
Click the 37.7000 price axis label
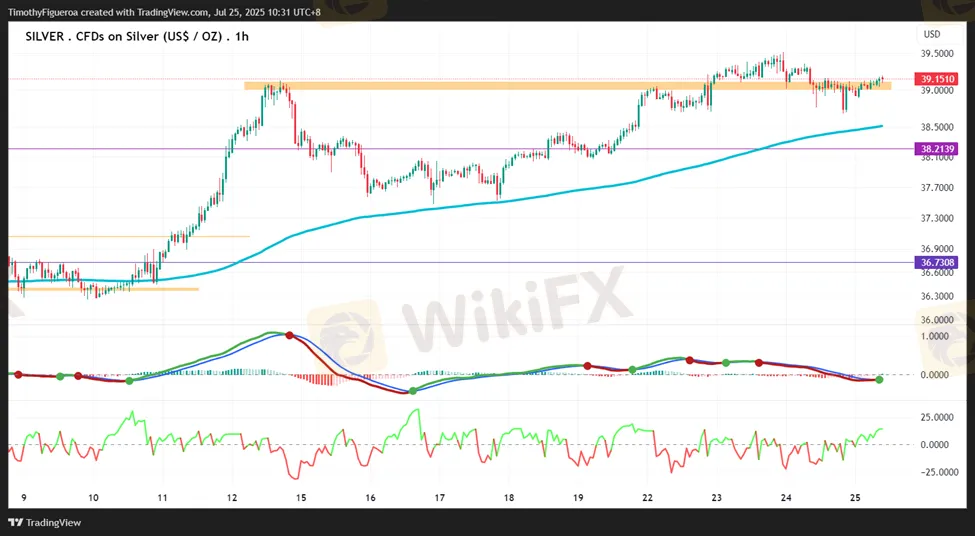point(937,187)
